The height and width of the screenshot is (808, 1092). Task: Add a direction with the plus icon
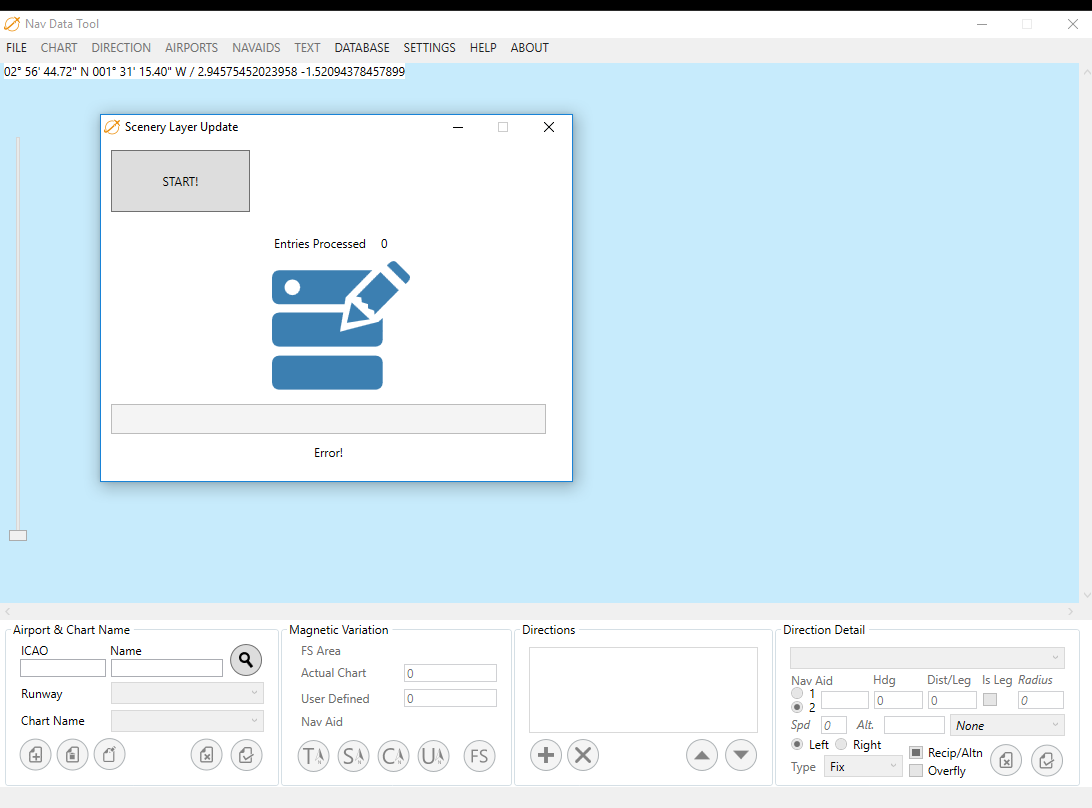tap(545, 755)
